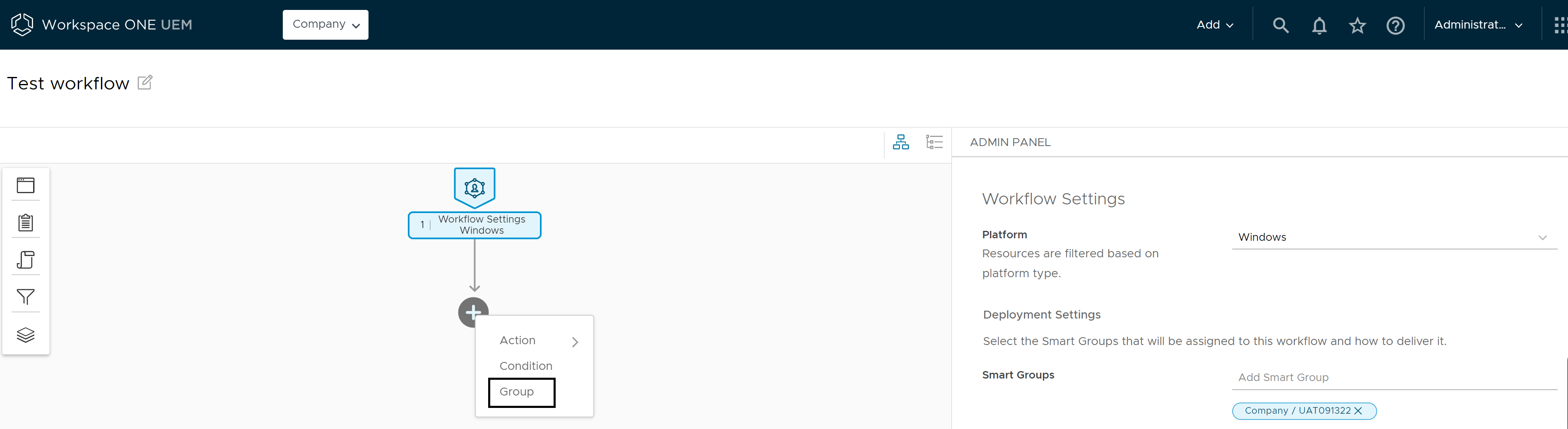The height and width of the screenshot is (429, 1568).
Task: Select the application window resource icon
Action: (x=26, y=185)
